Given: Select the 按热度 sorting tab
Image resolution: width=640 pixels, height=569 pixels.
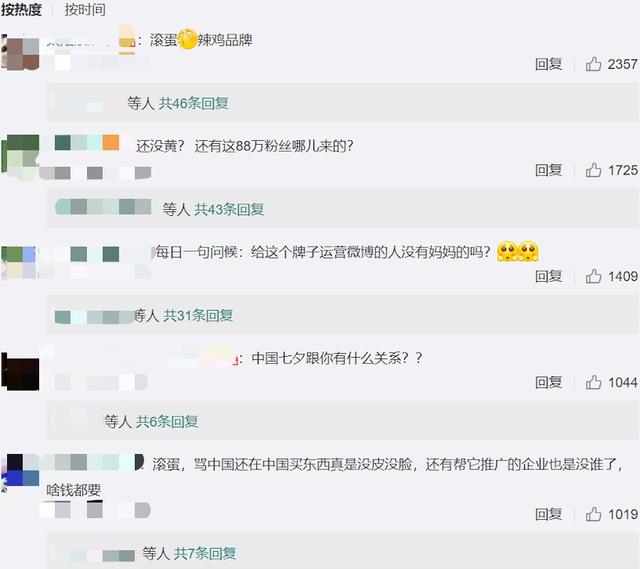Looking at the screenshot, I should click(21, 9).
